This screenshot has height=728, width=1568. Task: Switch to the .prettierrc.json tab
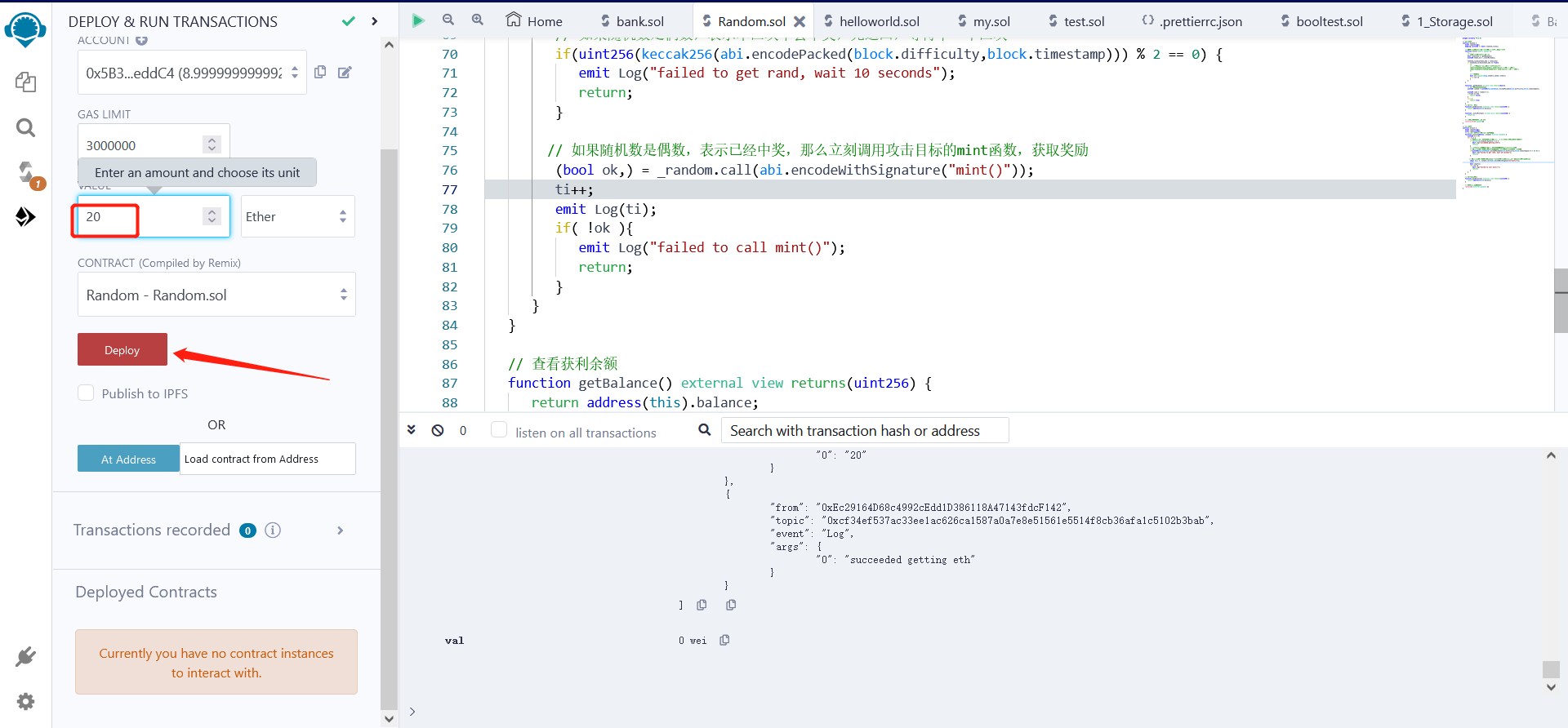(x=1192, y=21)
